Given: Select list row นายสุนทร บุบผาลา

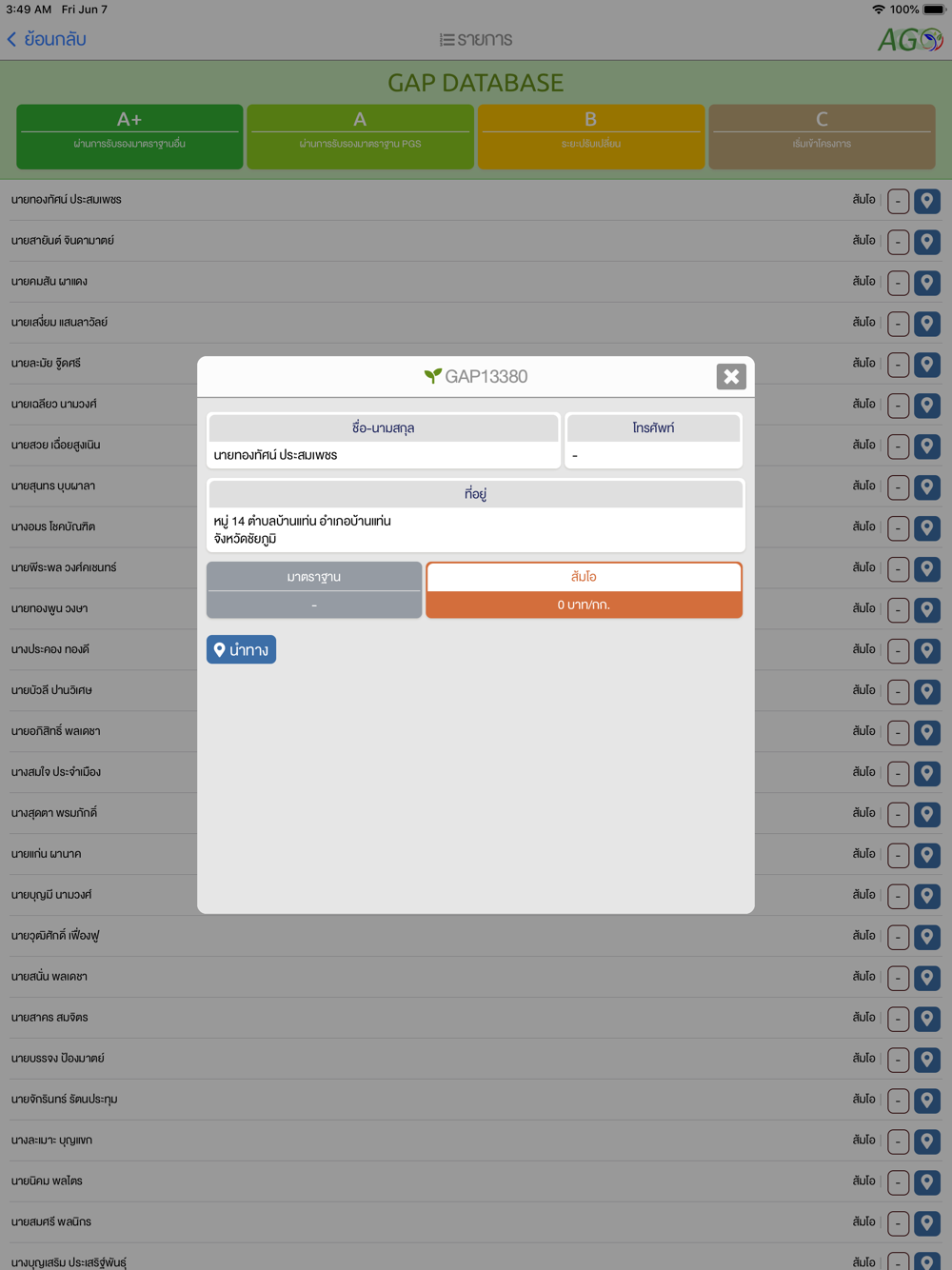Looking at the screenshot, I should tap(476, 486).
